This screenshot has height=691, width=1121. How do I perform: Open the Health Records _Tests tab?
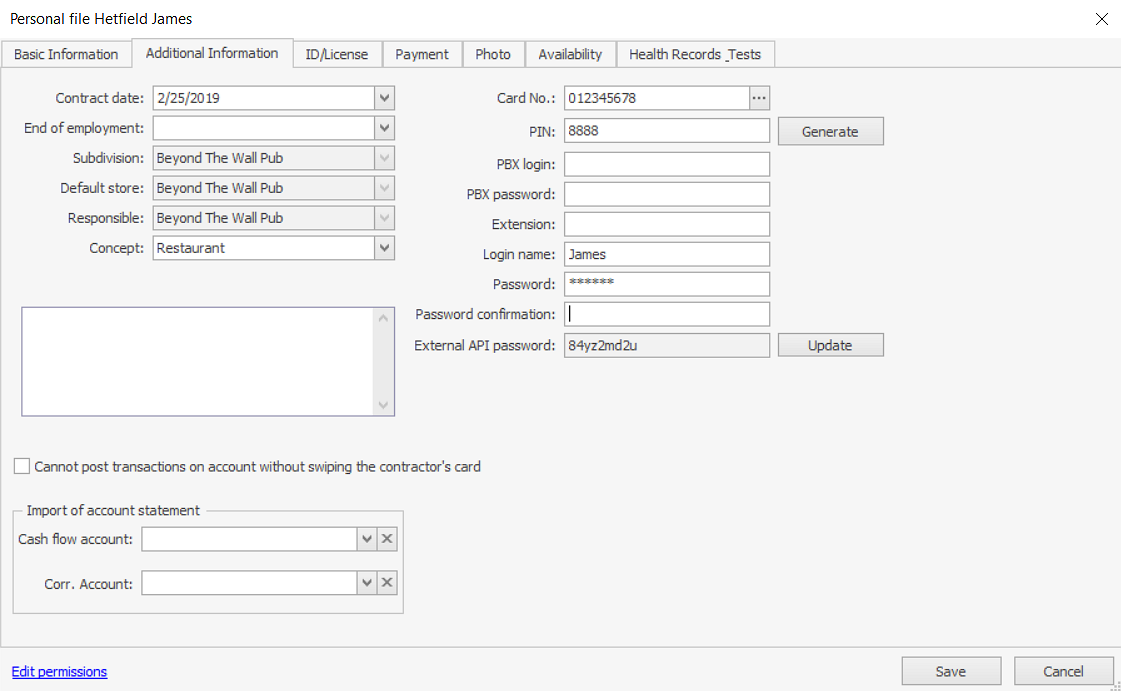pyautogui.click(x=695, y=54)
